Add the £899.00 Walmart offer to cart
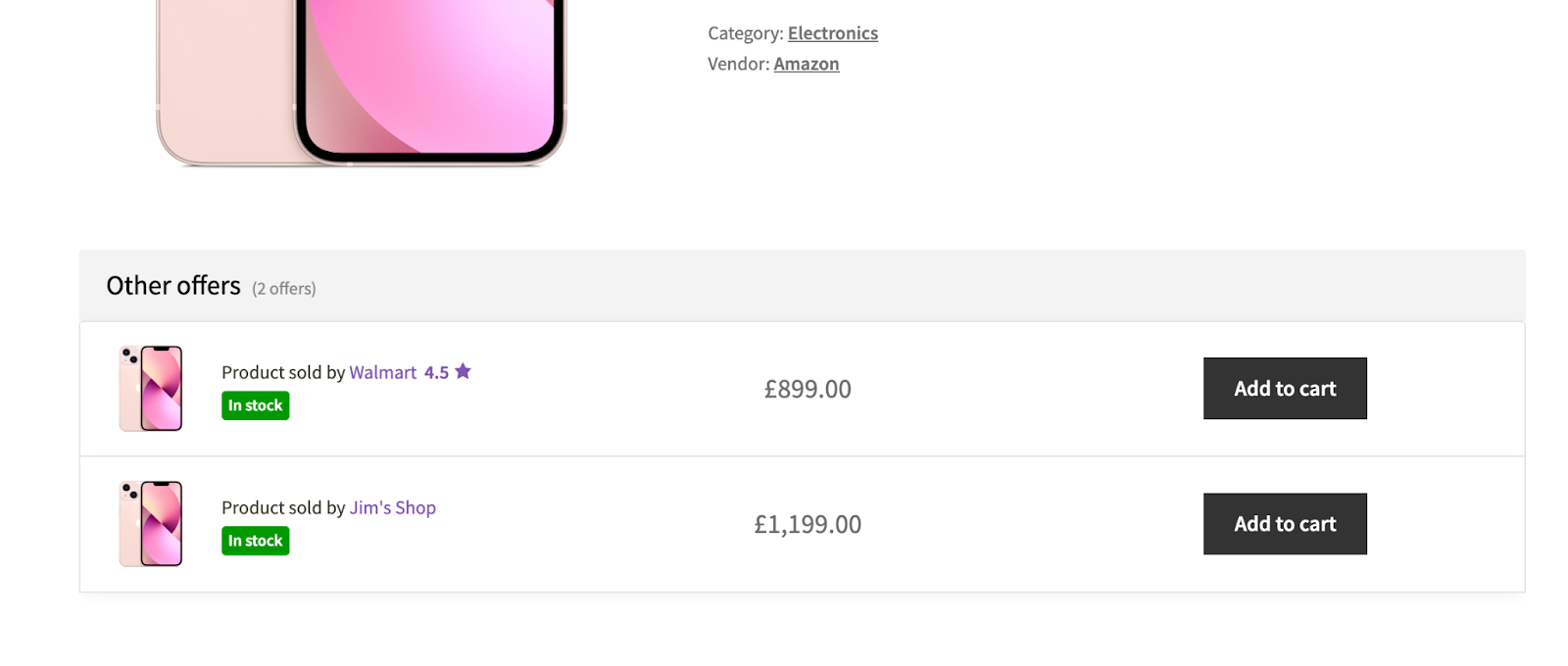 pos(1284,389)
